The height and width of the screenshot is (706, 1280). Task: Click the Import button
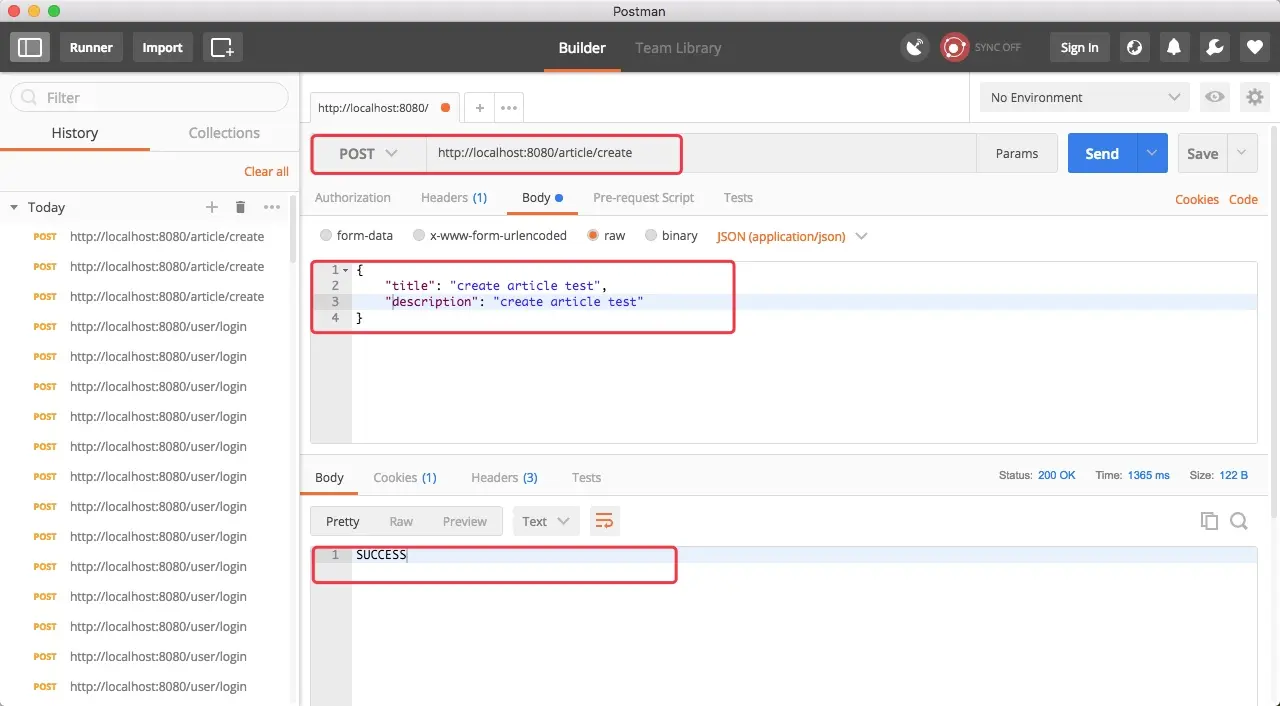coord(162,47)
